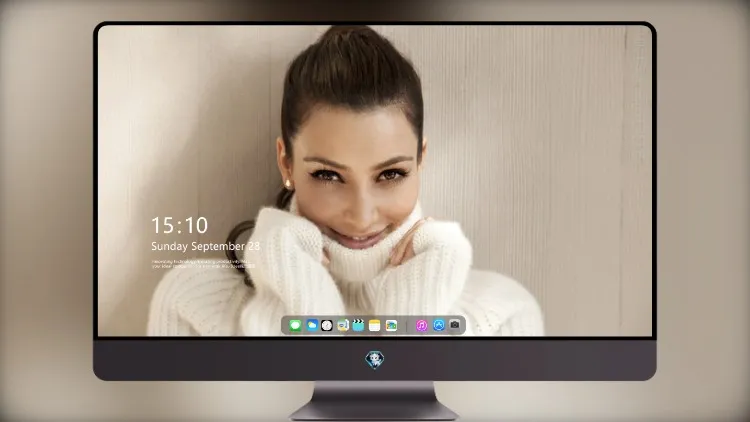Screen dimensions: 750x422
Task: Open the blue App Store icon
Action: click(439, 325)
